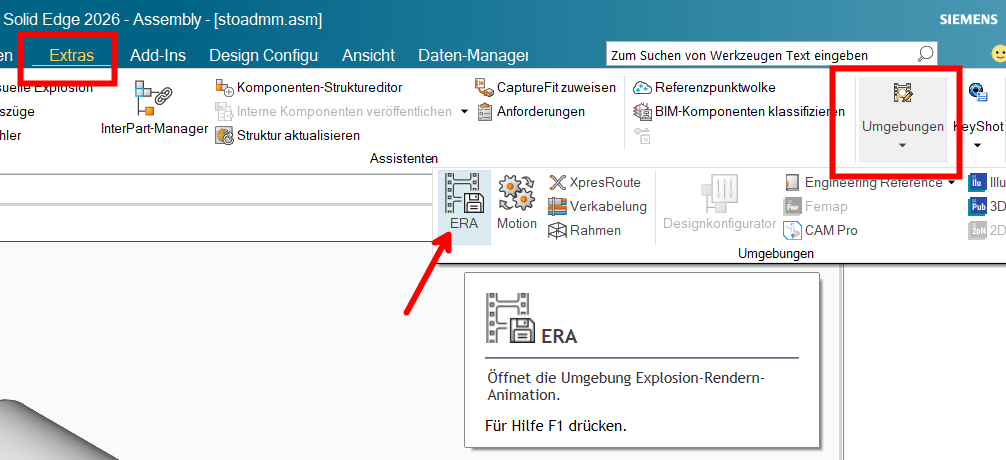Click BIM-Komponenten klassifizieren
This screenshot has height=460, width=1006.
739,112
